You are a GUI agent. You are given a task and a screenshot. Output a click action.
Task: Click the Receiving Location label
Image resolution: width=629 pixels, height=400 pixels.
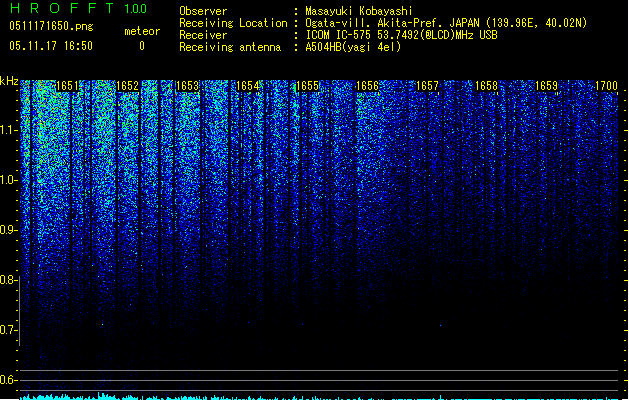pyautogui.click(x=233, y=23)
